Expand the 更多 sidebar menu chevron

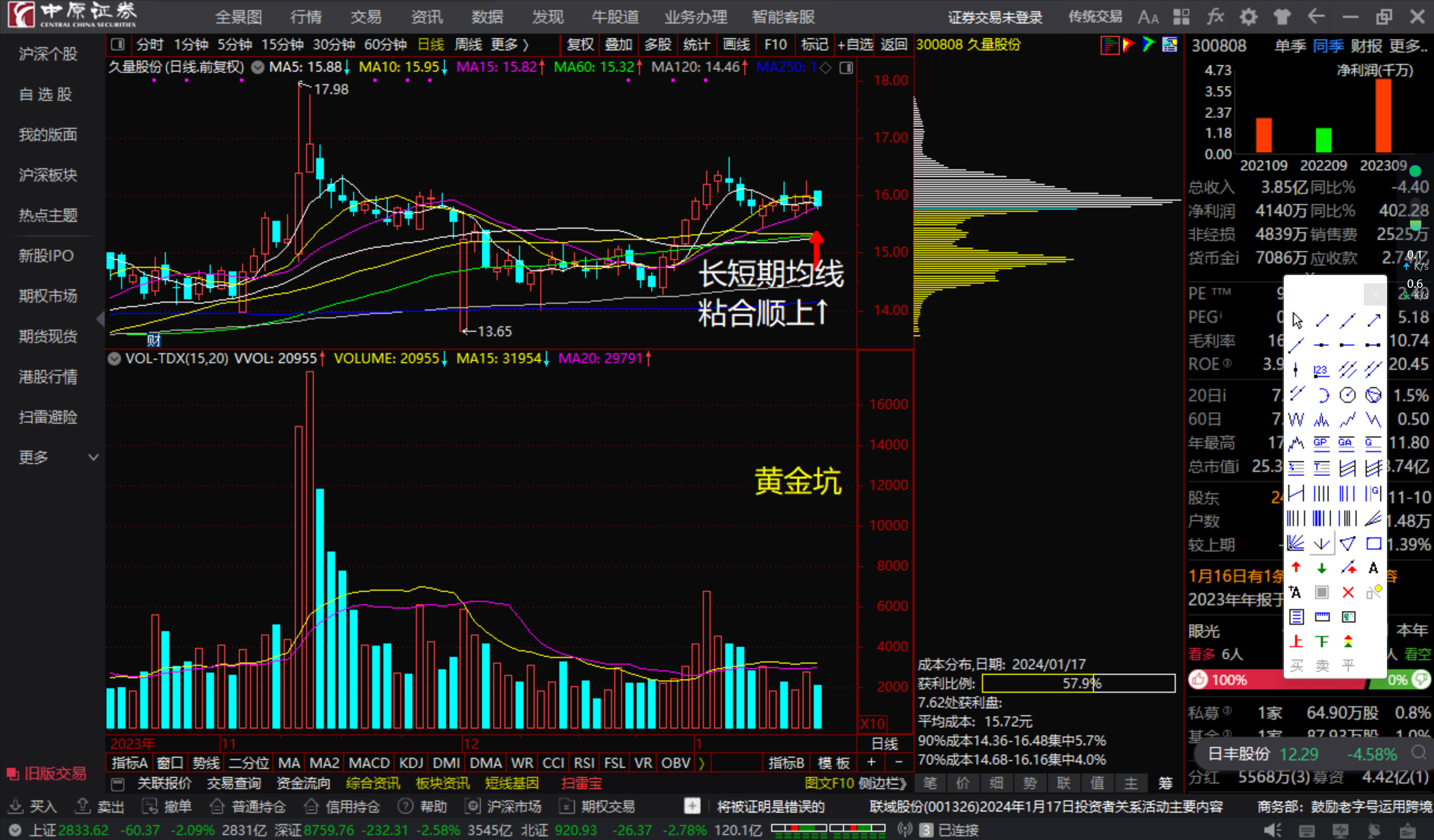(93, 457)
